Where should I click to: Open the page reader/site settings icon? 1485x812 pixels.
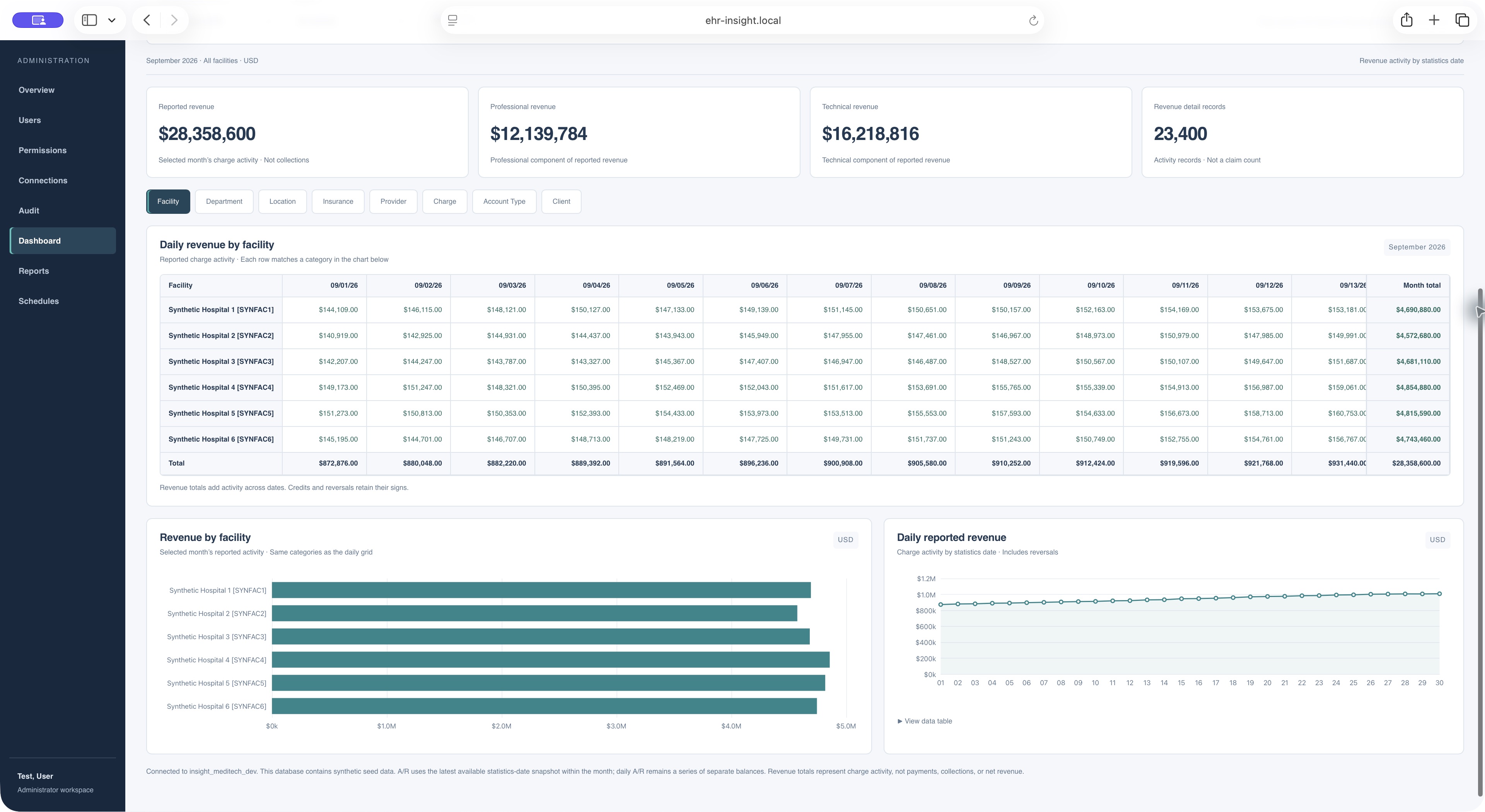[x=452, y=20]
